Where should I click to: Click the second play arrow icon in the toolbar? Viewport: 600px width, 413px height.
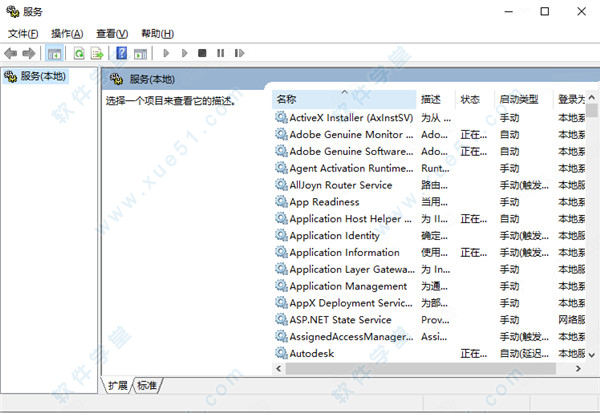[x=184, y=53]
